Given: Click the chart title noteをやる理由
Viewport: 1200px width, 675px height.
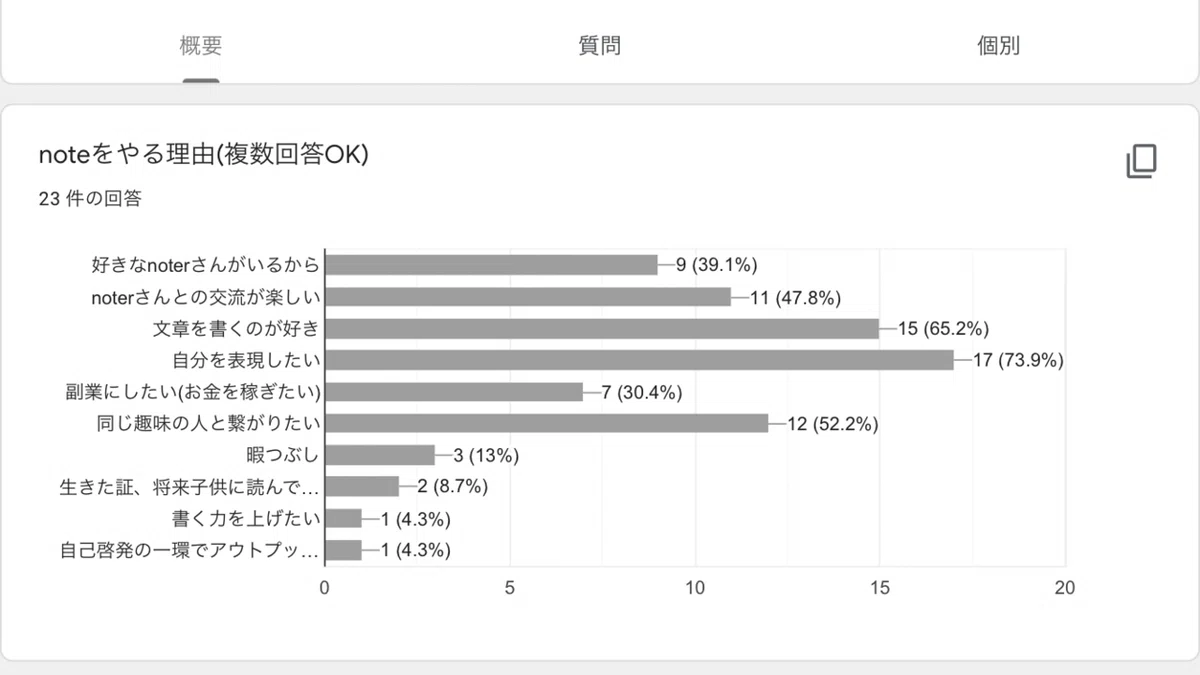Looking at the screenshot, I should coord(204,154).
